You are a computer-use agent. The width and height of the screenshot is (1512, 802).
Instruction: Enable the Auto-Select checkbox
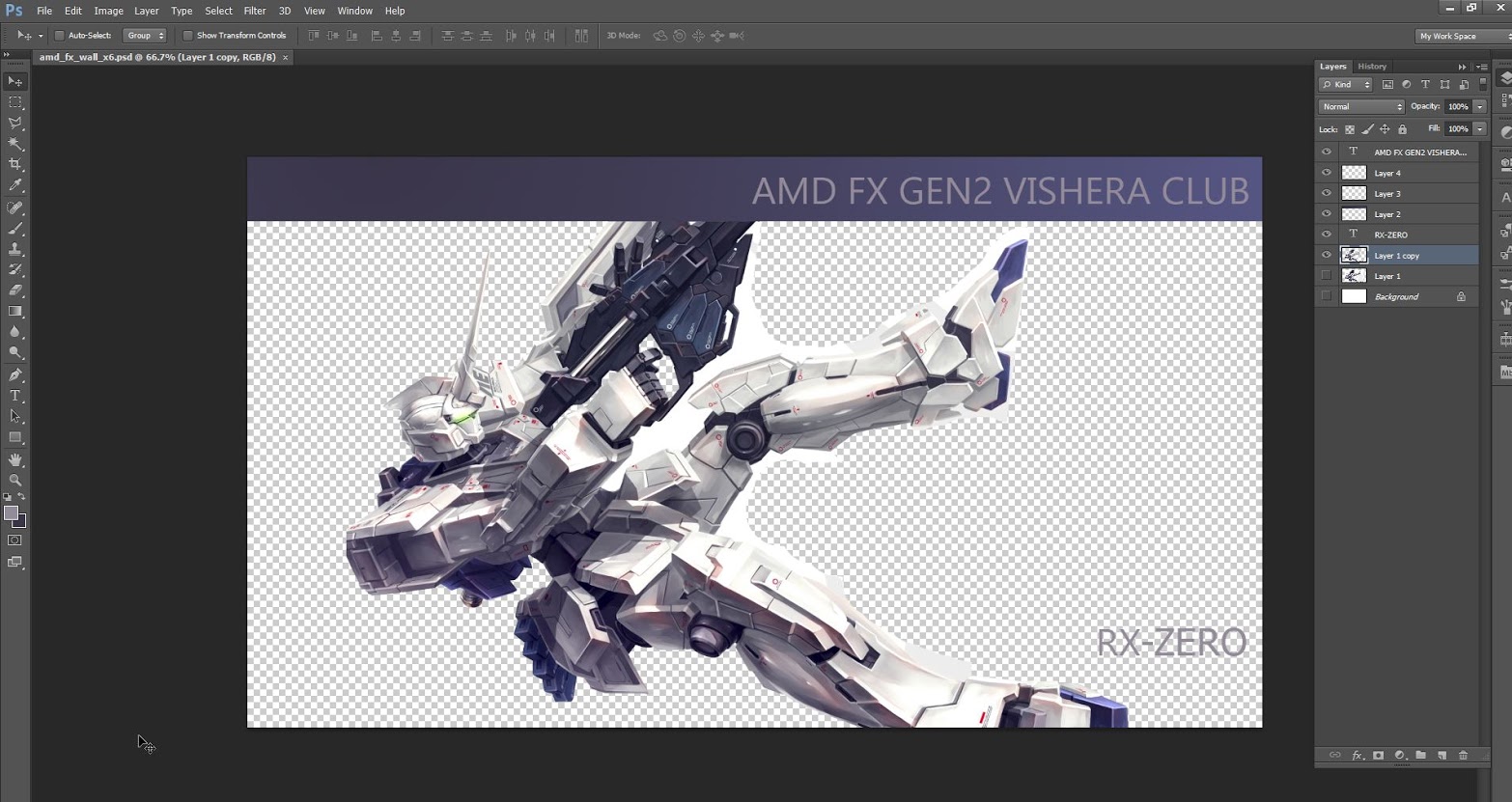tap(59, 36)
